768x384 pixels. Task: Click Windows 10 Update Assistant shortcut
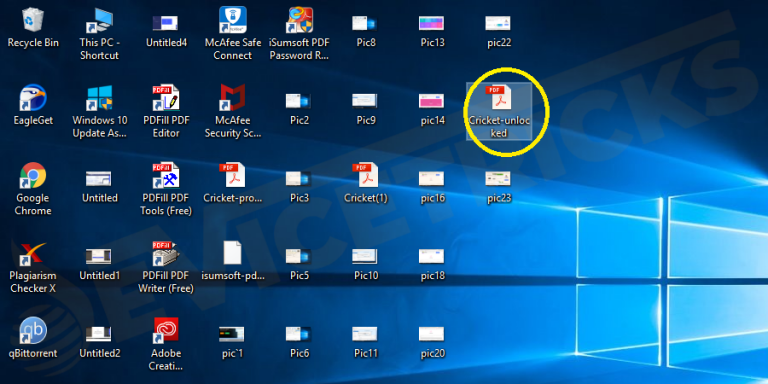[100, 97]
